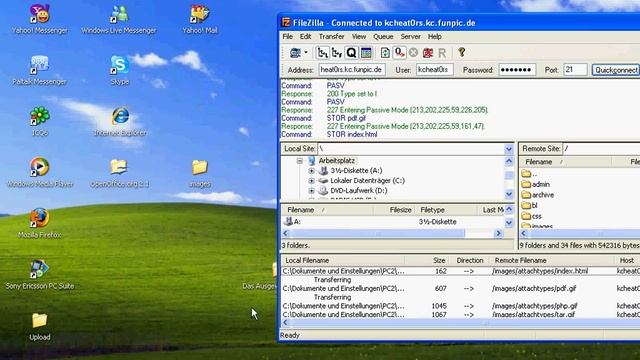640x360 pixels.
Task: Toggle transfer queue display (Q icon)
Action: pyautogui.click(x=351, y=53)
